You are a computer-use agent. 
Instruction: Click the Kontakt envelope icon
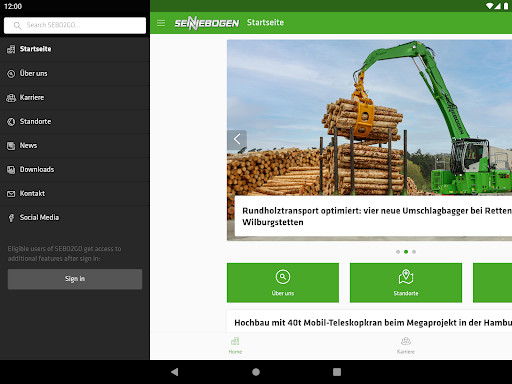coord(11,194)
